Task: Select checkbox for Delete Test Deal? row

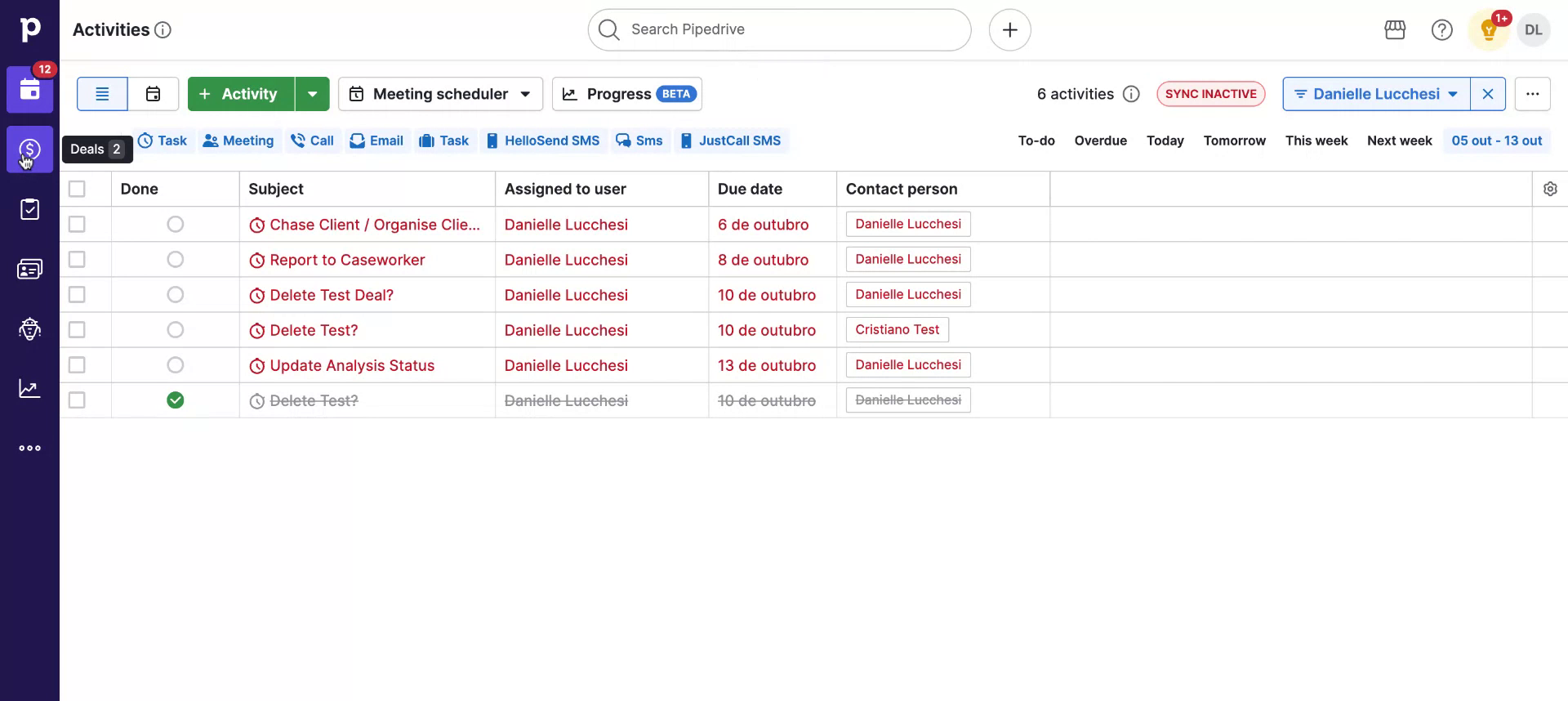Action: pos(77,294)
